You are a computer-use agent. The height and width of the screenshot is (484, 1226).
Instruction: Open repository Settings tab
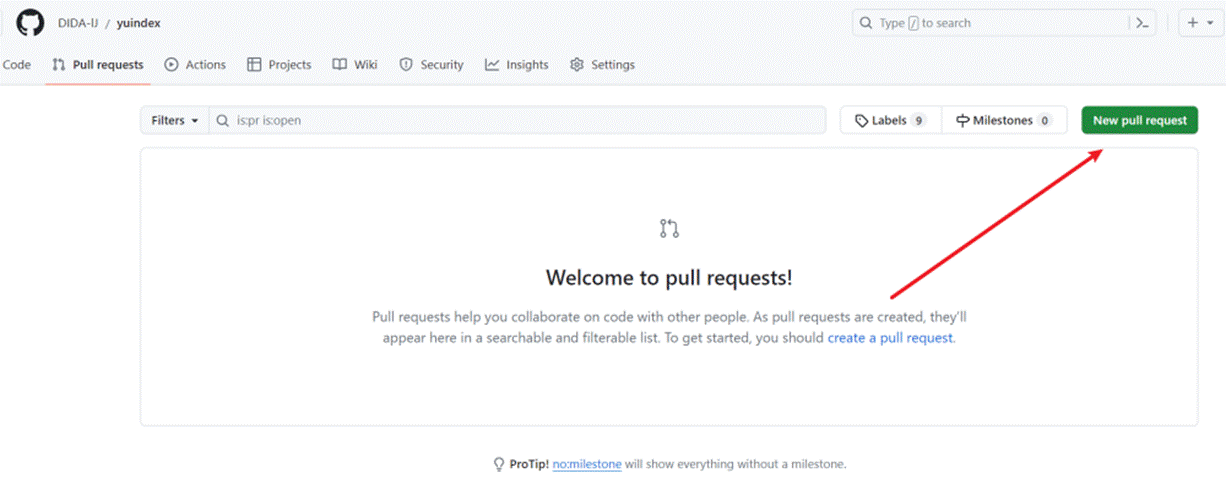click(x=602, y=65)
